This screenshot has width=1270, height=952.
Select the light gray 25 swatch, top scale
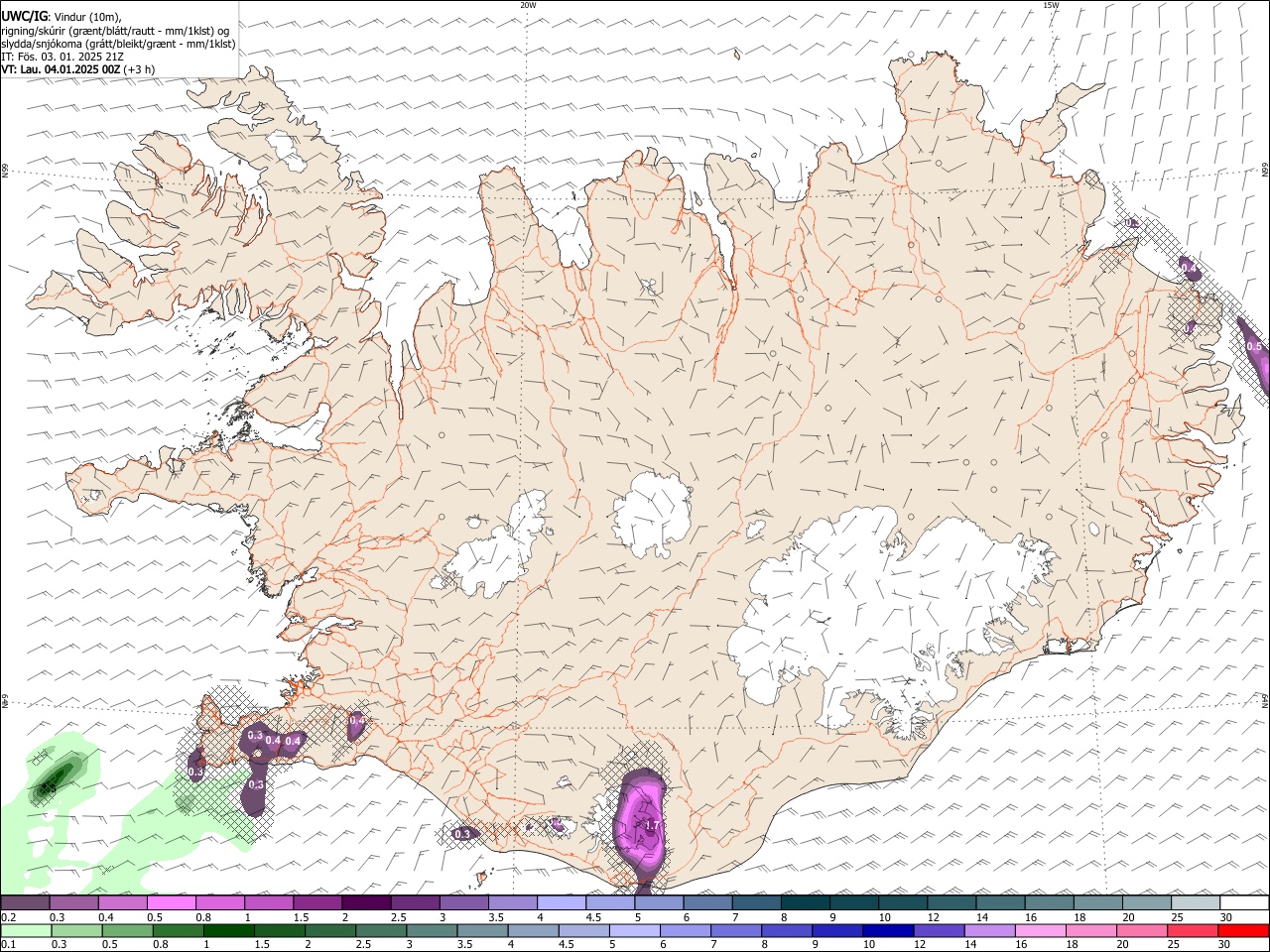pyautogui.click(x=1195, y=902)
